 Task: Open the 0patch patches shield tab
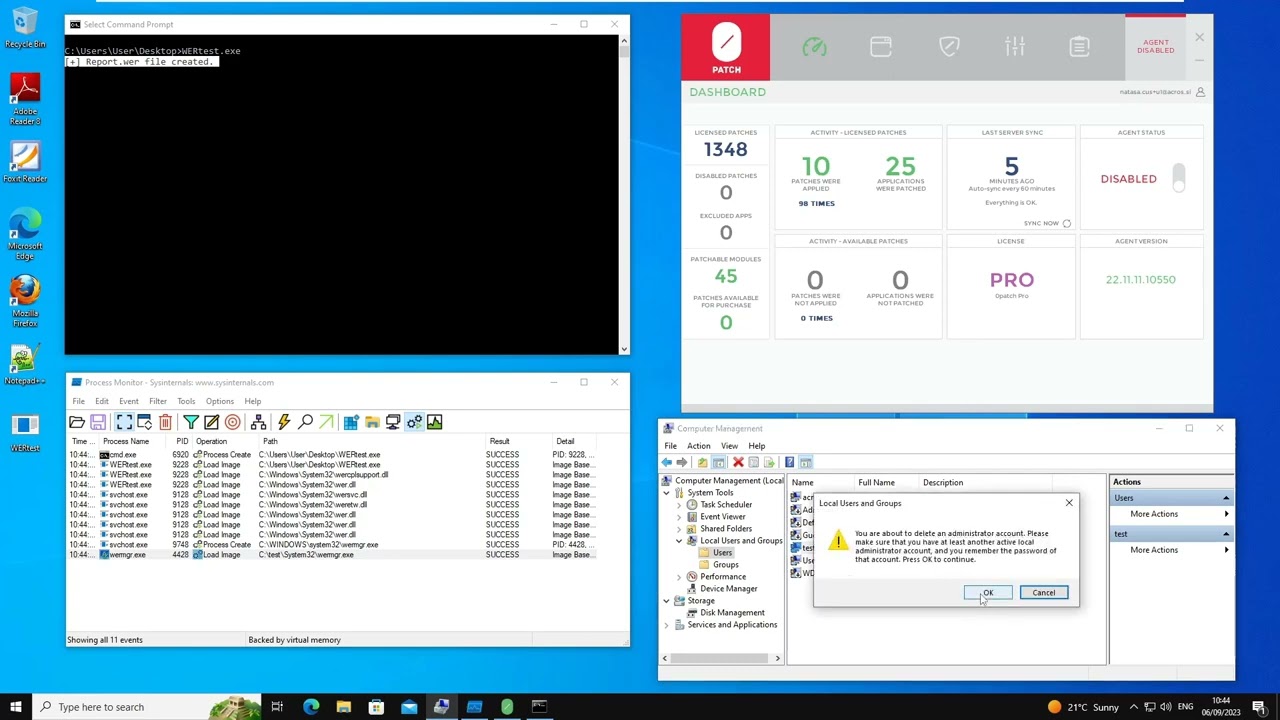point(949,46)
